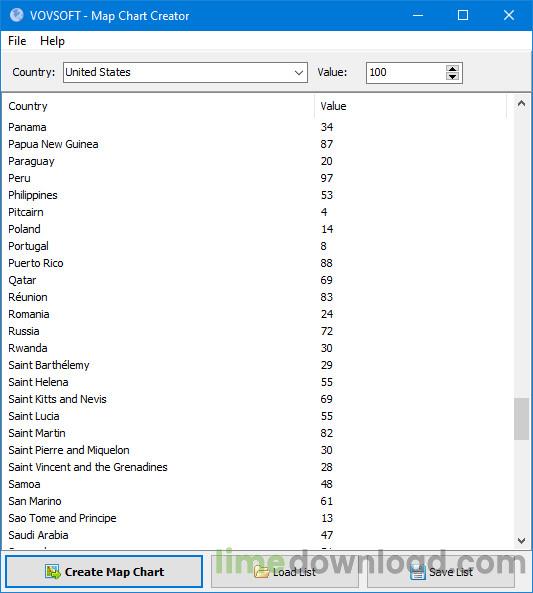Sort by the Value column header
Image resolution: width=533 pixels, height=593 pixels.
click(410, 106)
